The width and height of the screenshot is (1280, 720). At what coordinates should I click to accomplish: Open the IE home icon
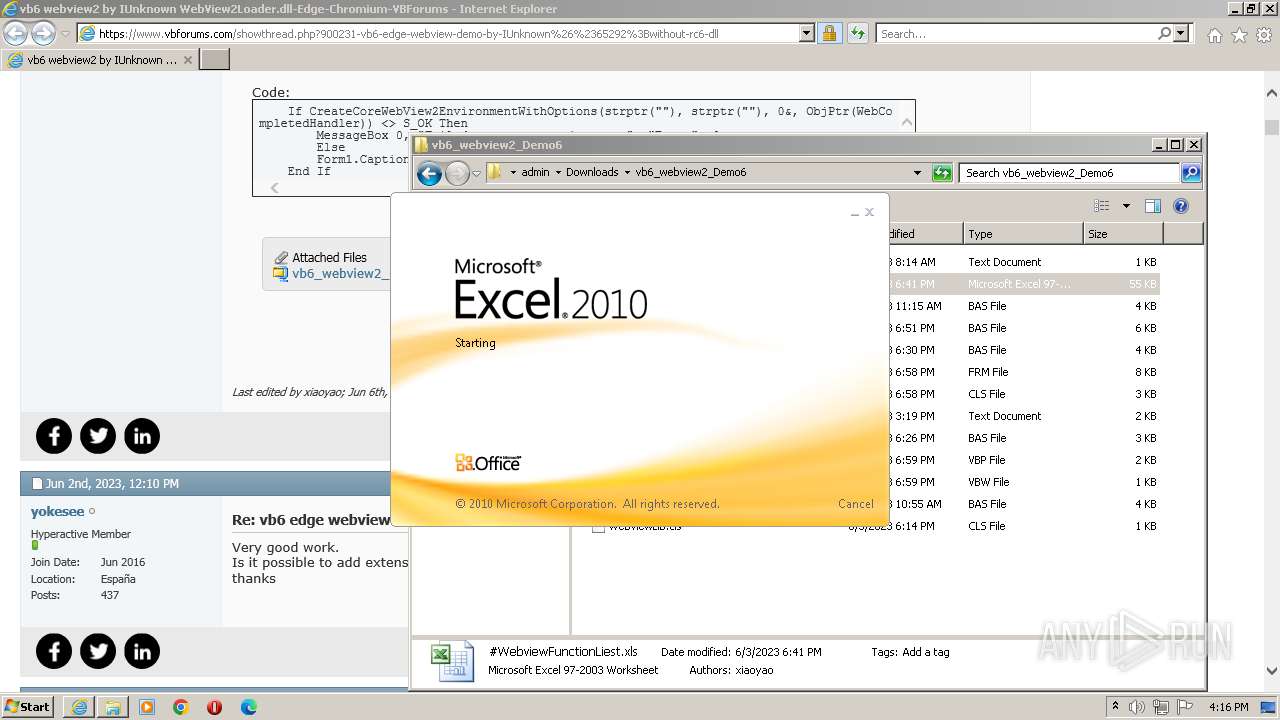(1215, 35)
